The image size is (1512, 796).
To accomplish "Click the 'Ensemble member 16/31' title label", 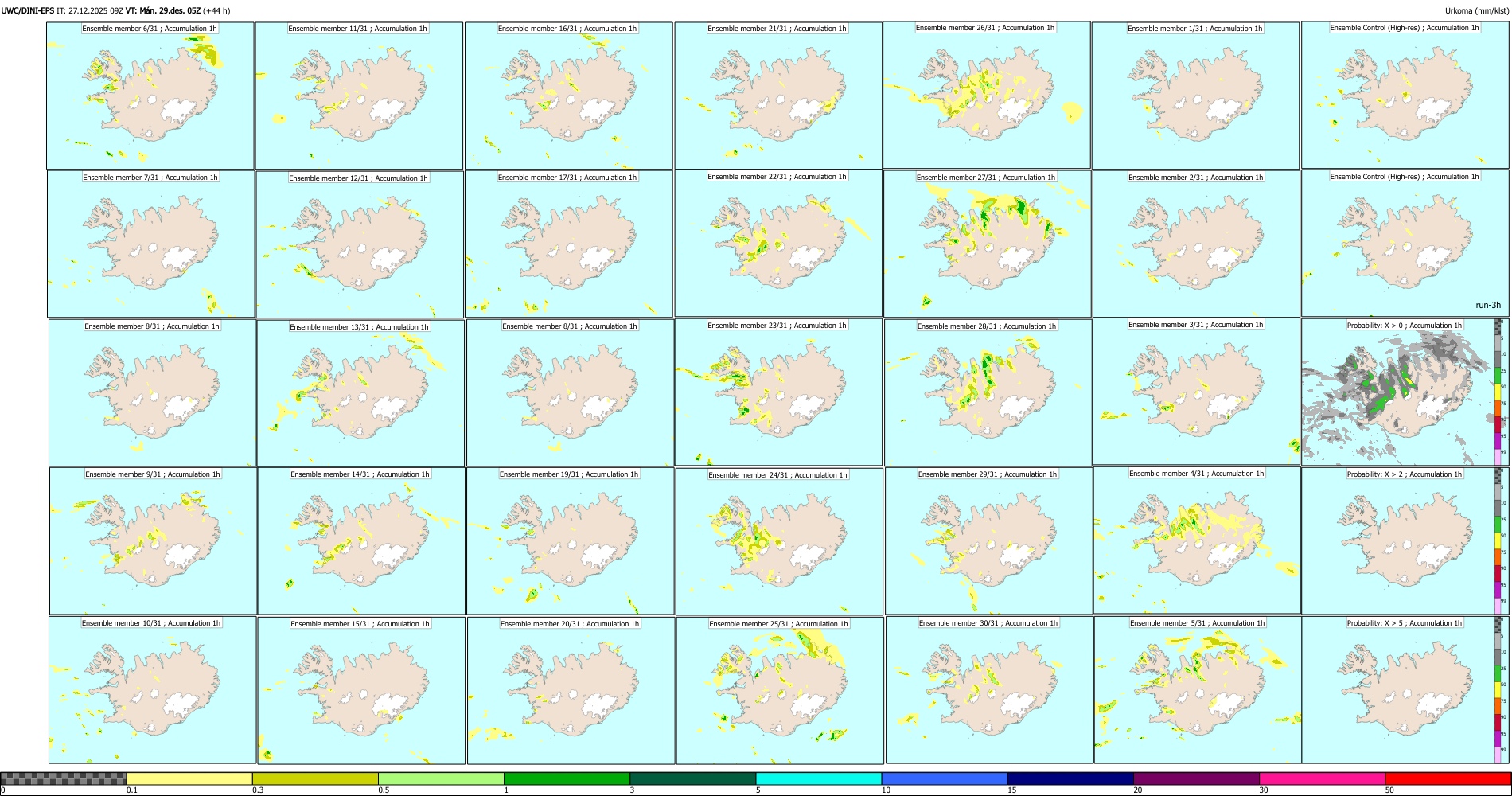I will tap(567, 29).
